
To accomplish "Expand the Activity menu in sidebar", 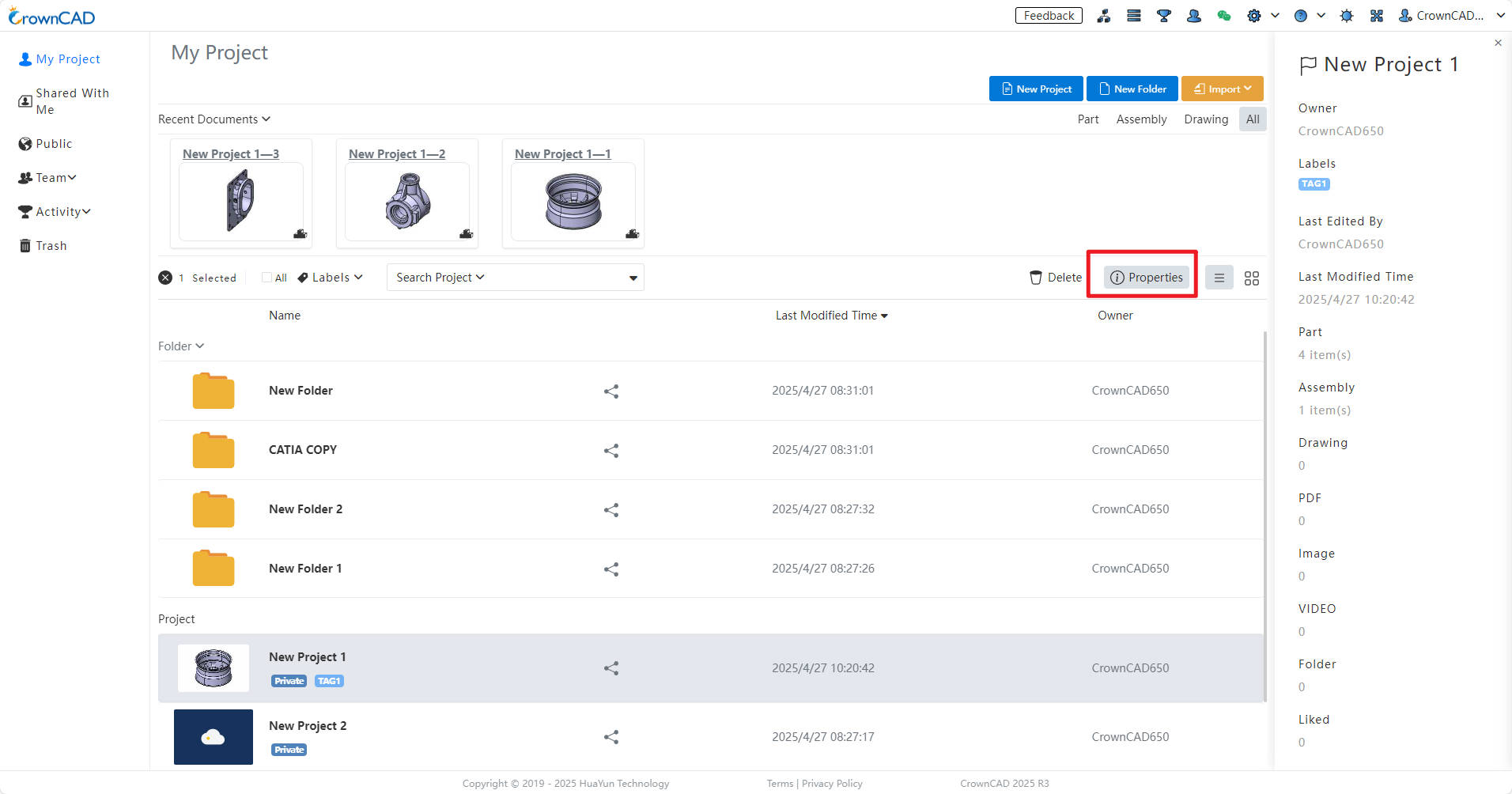I will pos(54,212).
